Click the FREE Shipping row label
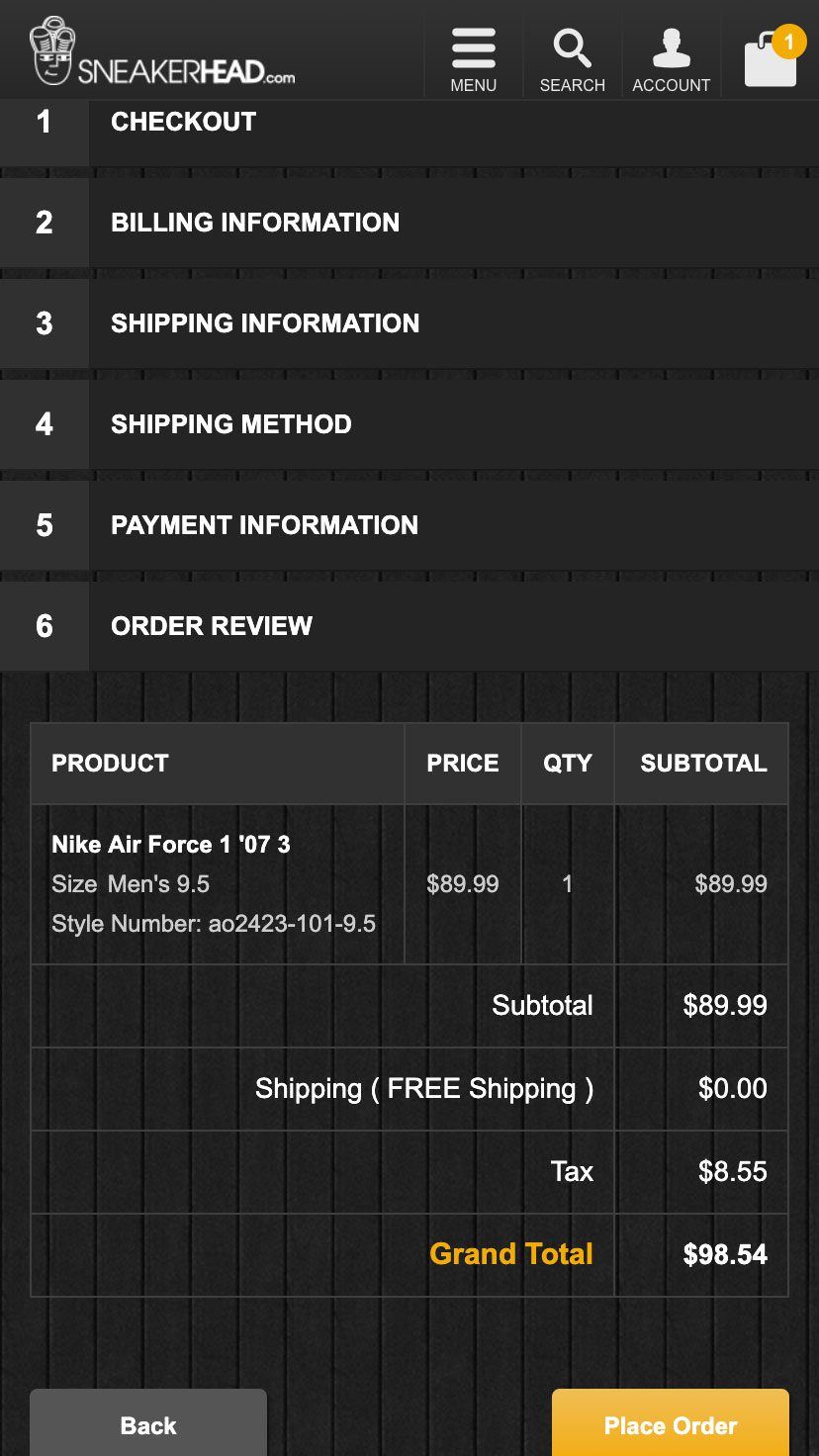This screenshot has width=819, height=1456. tap(424, 1089)
